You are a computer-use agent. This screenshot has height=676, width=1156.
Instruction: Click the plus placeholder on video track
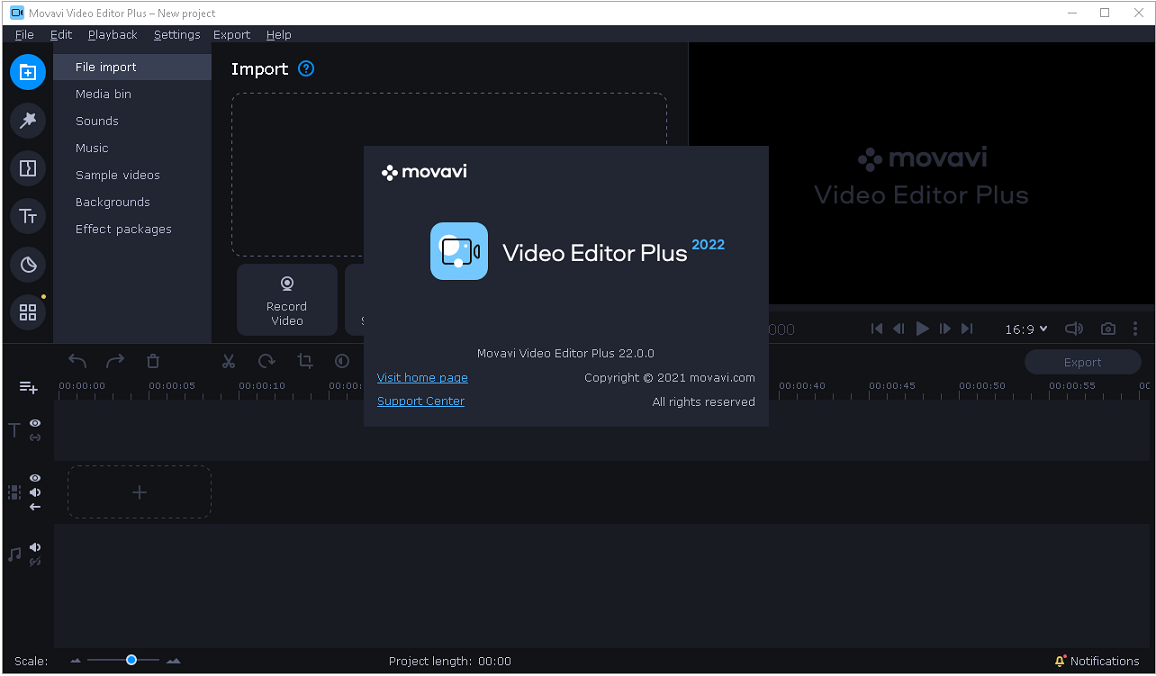coord(139,492)
